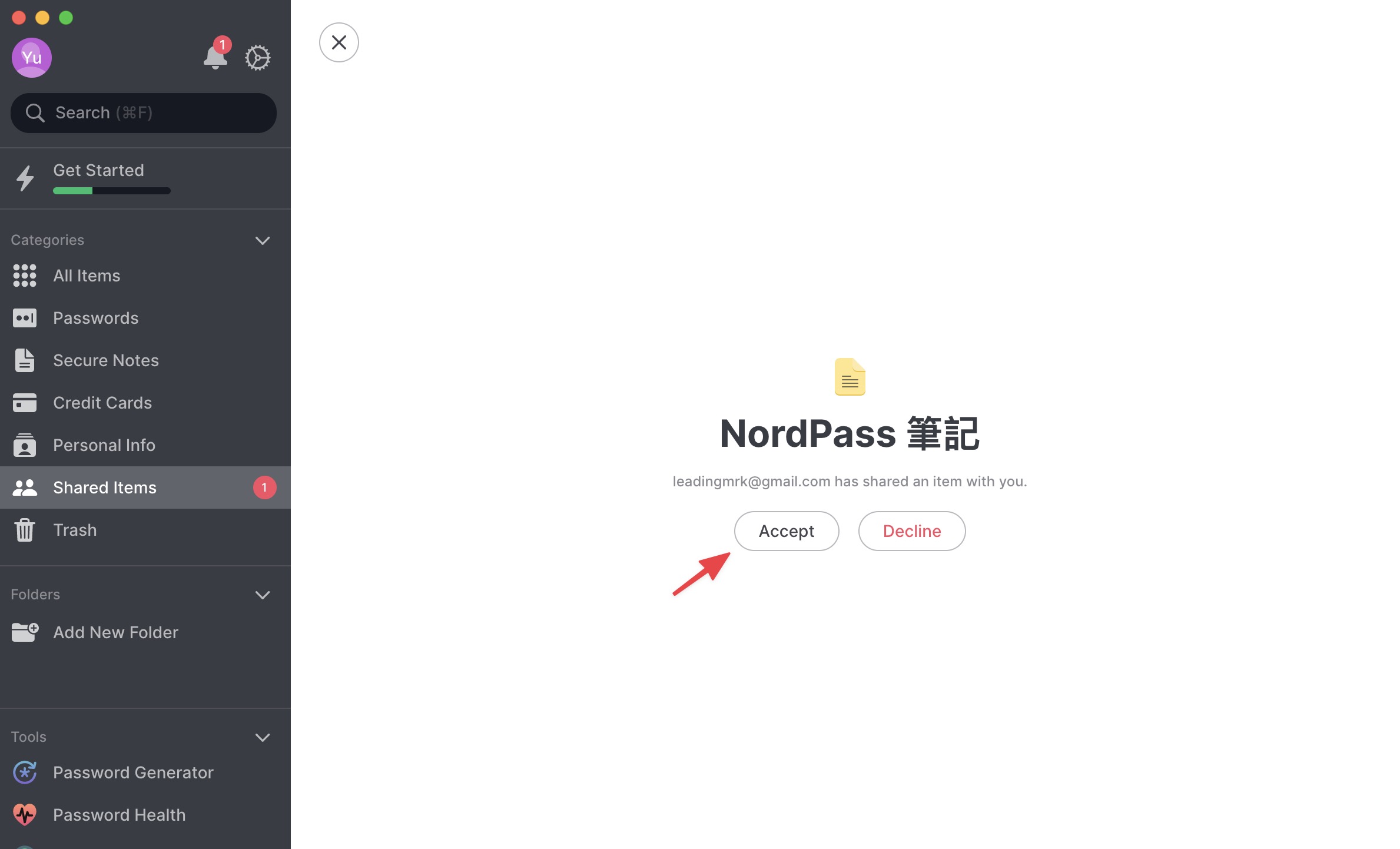Click the Add New Folder icon
1400x849 pixels.
25,632
